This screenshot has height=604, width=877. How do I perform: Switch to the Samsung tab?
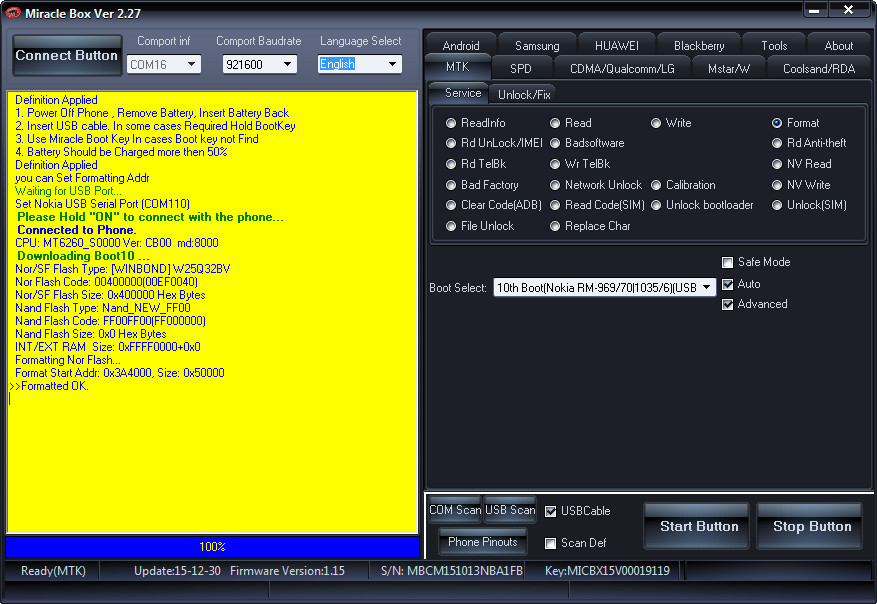tap(537, 46)
